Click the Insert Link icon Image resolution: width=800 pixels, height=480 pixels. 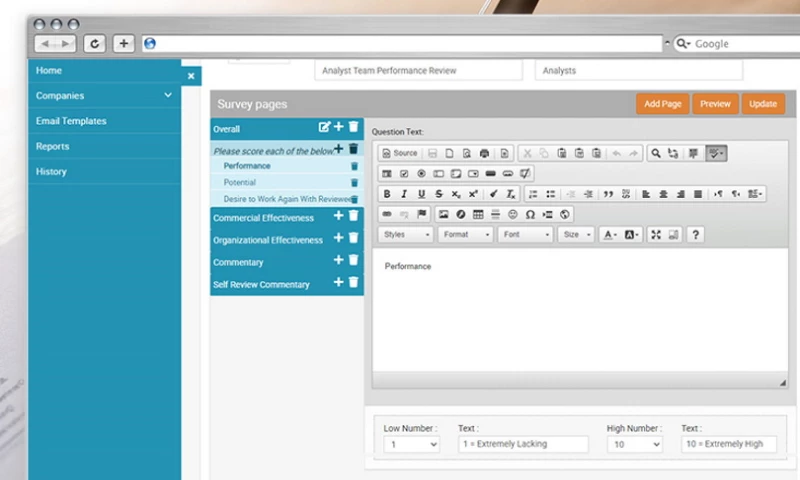click(387, 214)
